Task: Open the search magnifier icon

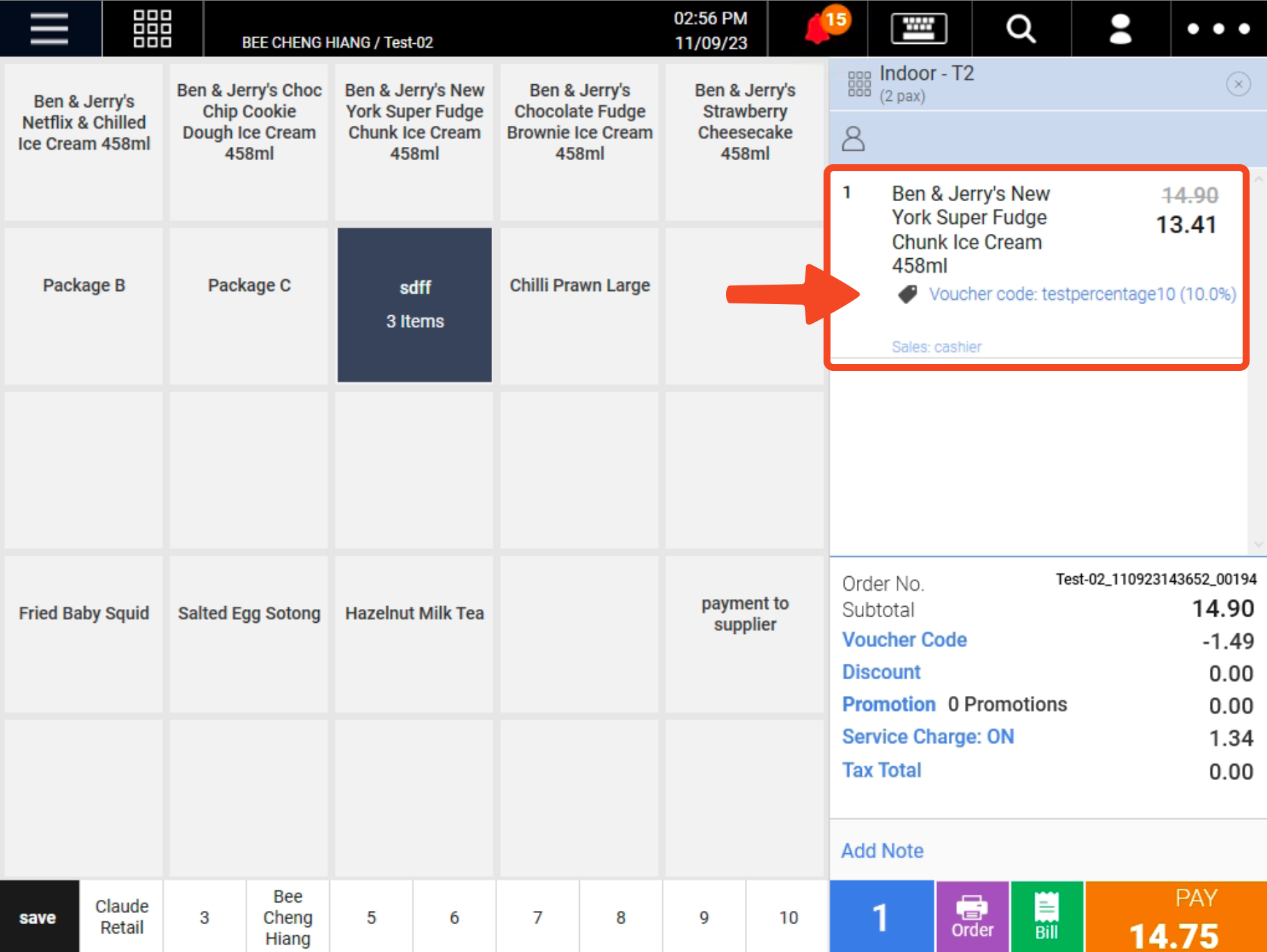Action: tap(1021, 29)
